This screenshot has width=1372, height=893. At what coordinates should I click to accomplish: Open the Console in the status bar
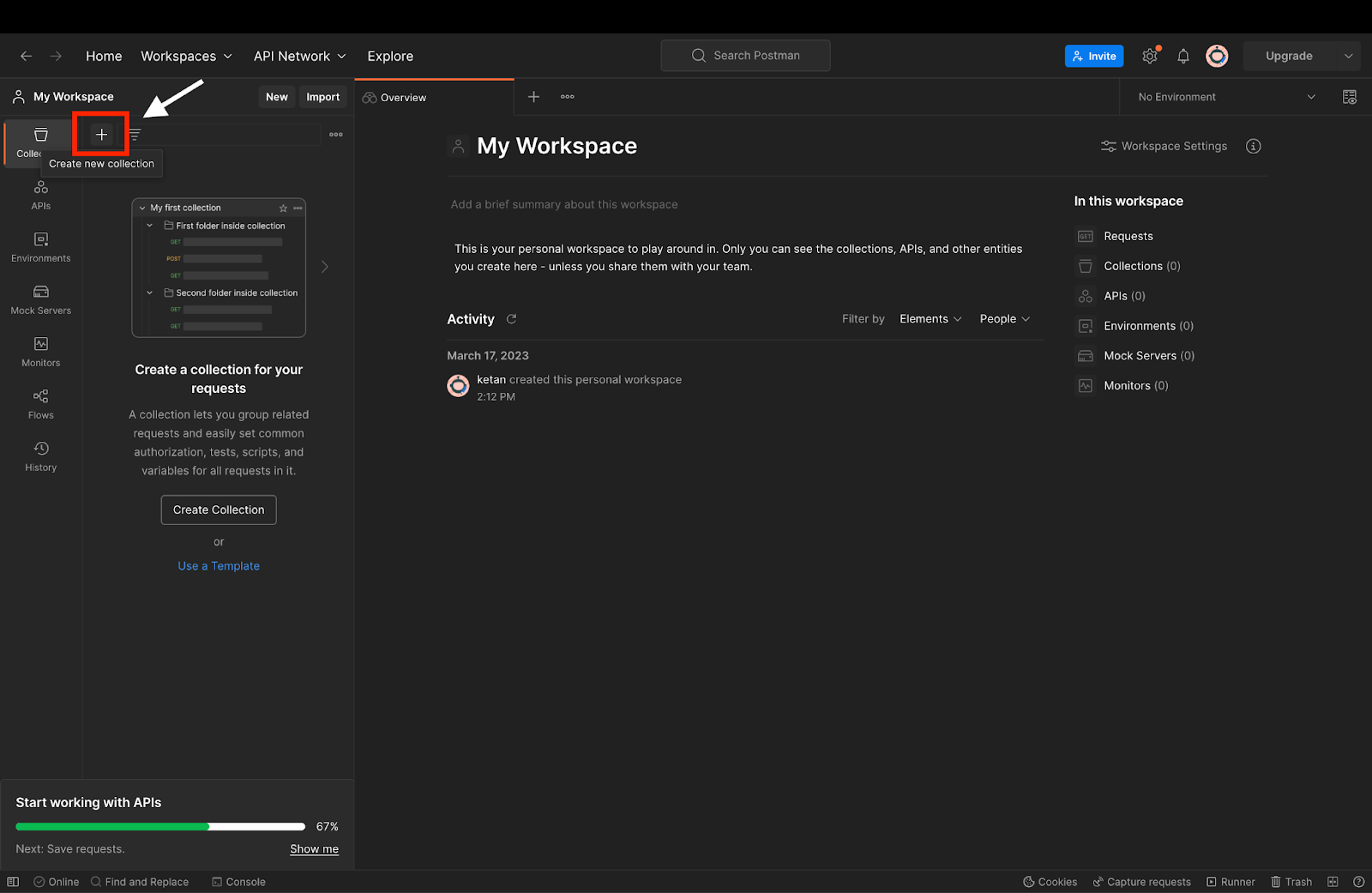[239, 882]
